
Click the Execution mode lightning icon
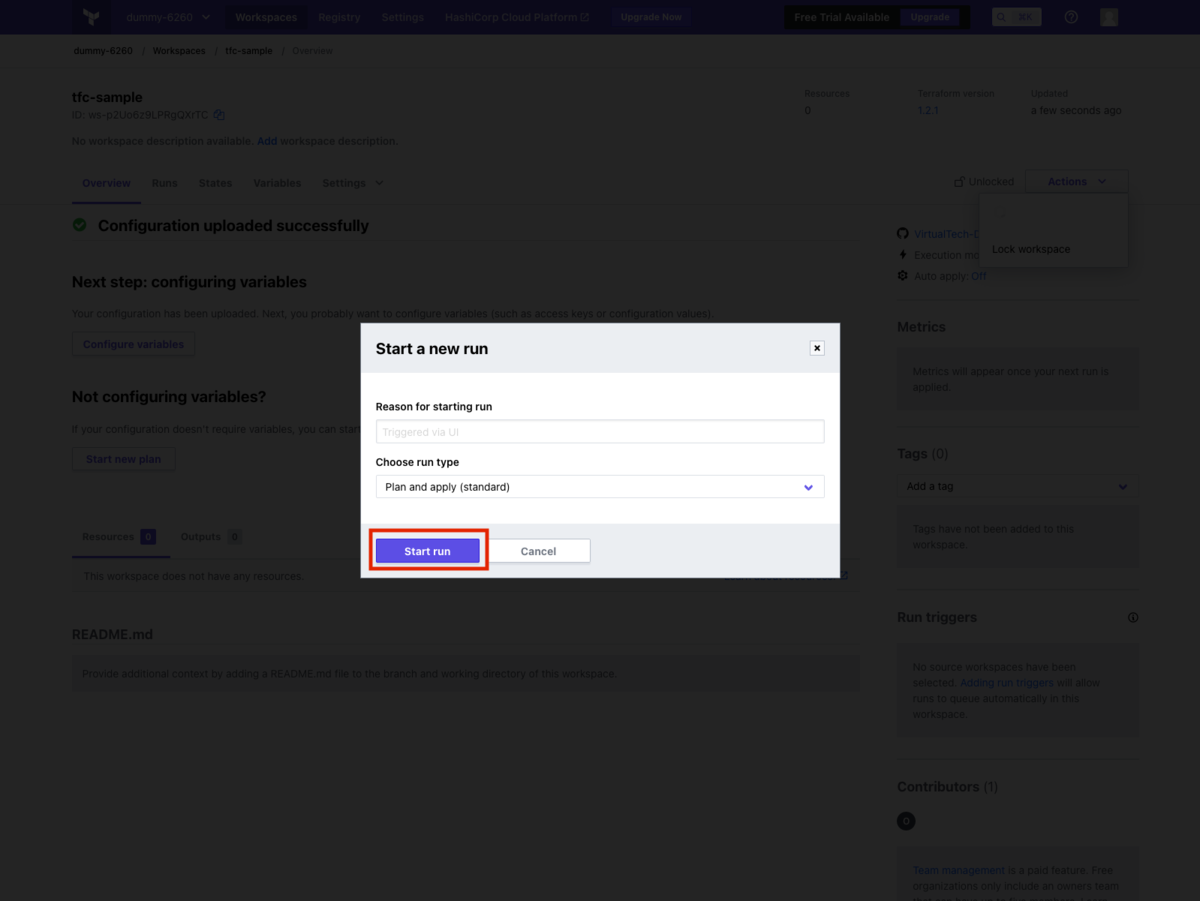pyautogui.click(x=903, y=255)
